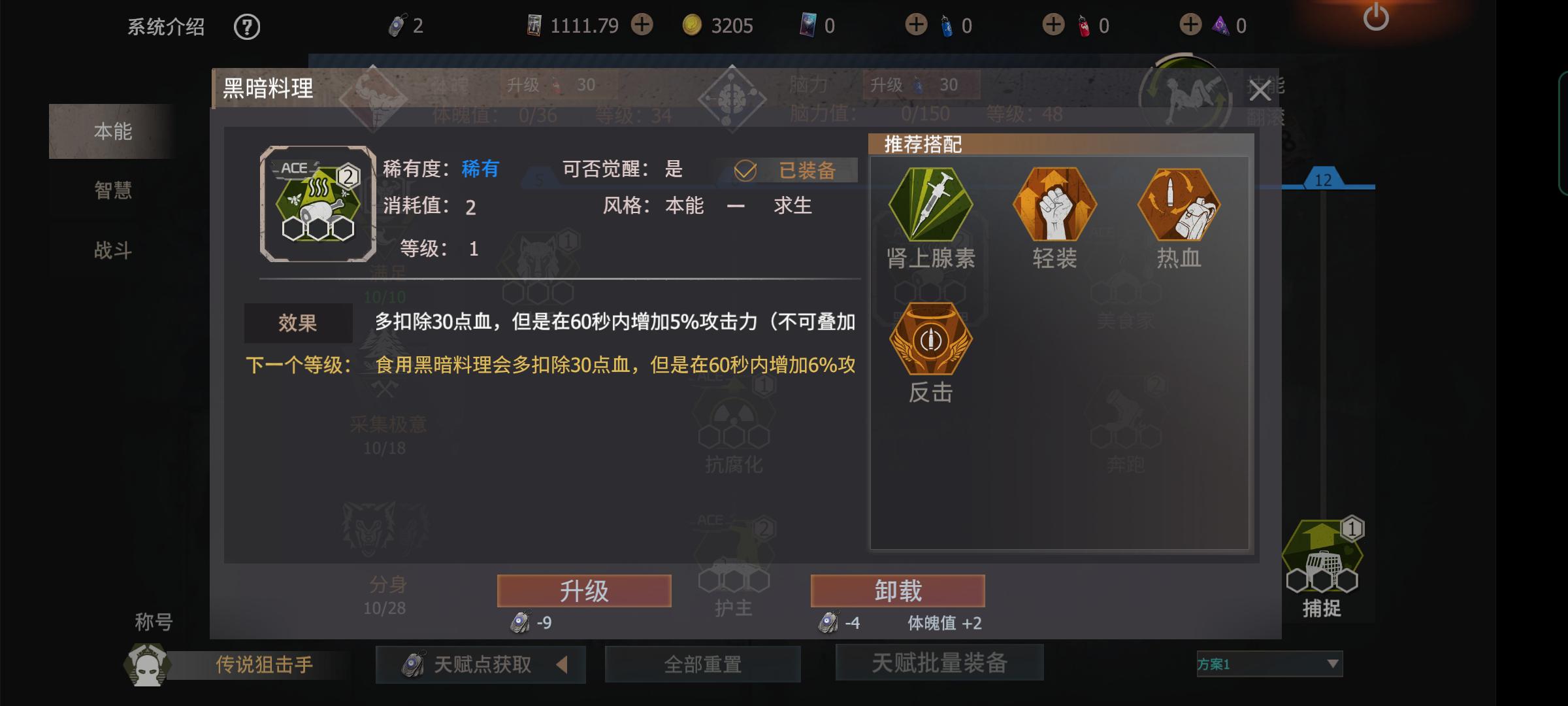Select the 热血 bullet talent icon
This screenshot has height=706, width=1568.
pyautogui.click(x=1179, y=205)
